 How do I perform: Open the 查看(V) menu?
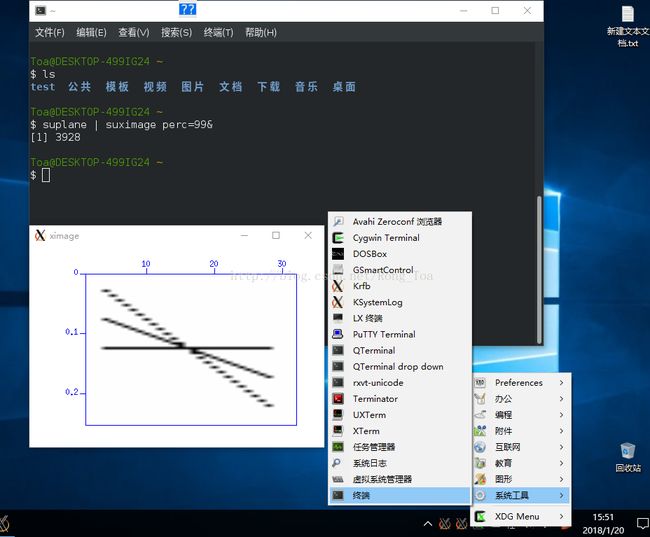(x=134, y=32)
